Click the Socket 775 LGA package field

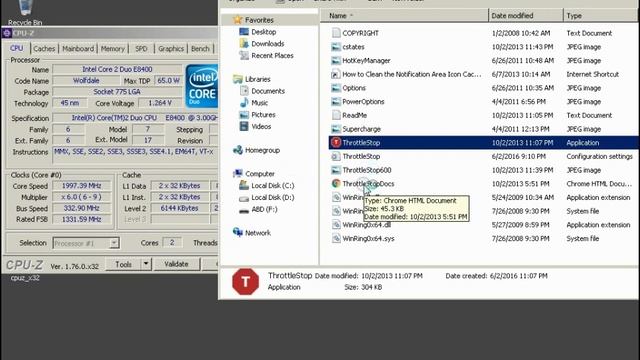coord(117,92)
